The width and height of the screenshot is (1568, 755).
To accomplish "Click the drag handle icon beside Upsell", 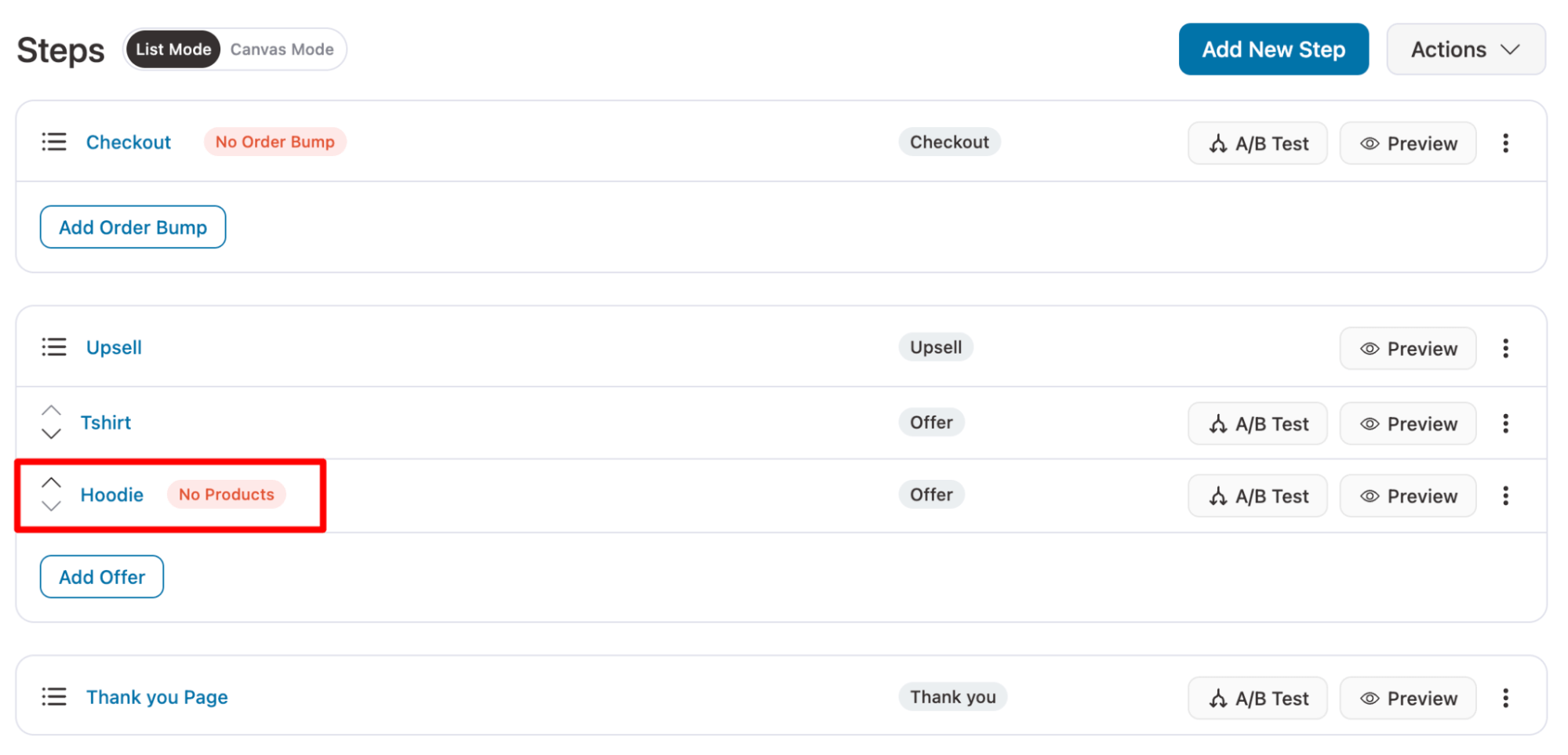I will click(x=54, y=347).
